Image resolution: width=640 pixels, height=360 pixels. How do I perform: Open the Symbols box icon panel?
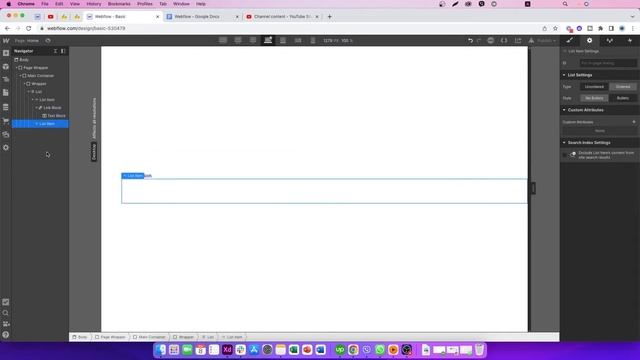pos(6,67)
